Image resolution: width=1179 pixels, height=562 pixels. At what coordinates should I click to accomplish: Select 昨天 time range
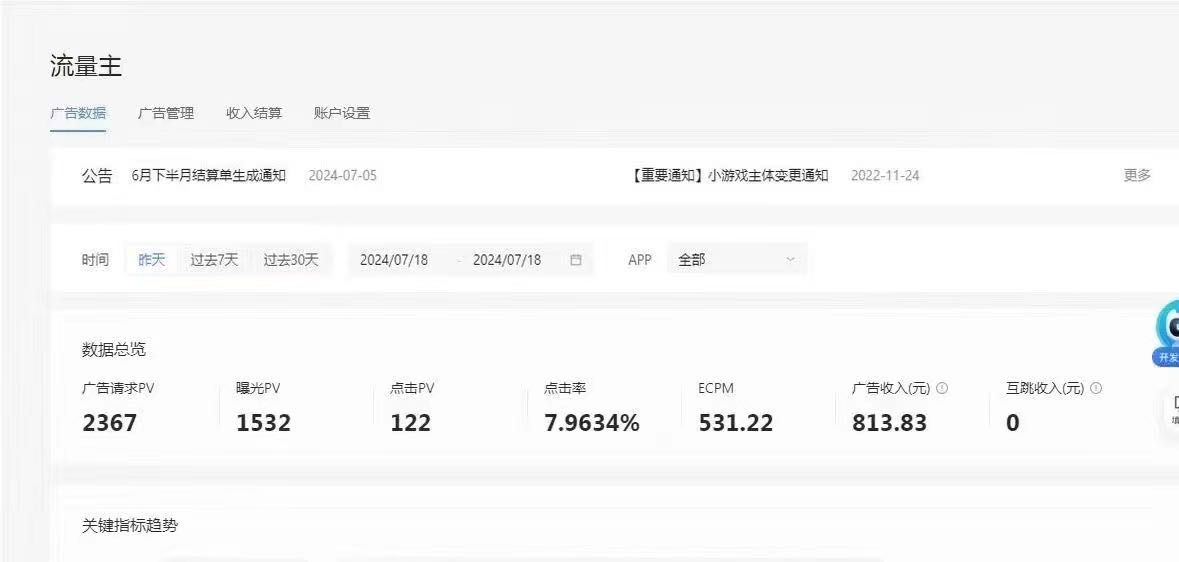[x=151, y=260]
